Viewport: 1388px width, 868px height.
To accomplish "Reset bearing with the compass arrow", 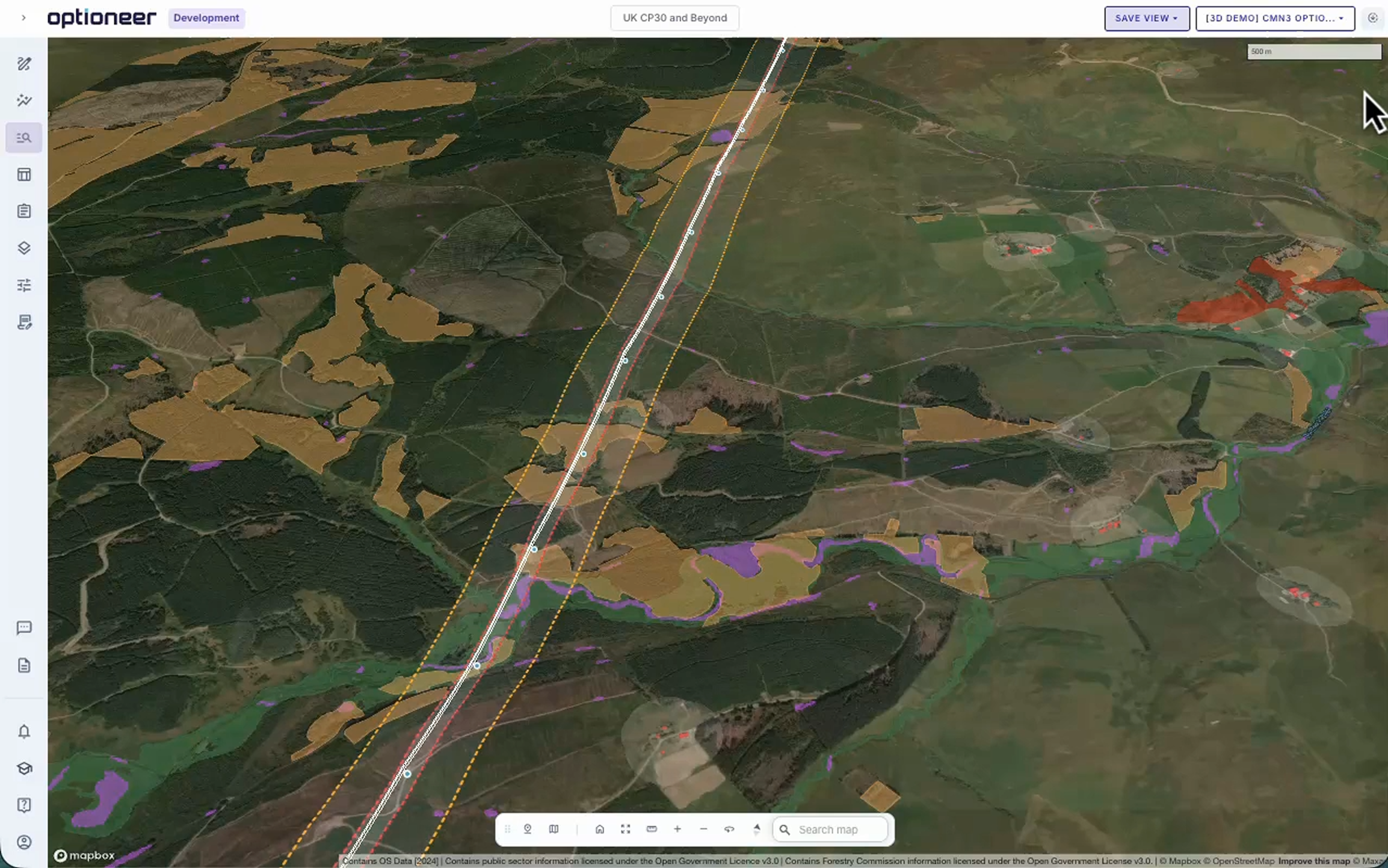I will point(756,829).
